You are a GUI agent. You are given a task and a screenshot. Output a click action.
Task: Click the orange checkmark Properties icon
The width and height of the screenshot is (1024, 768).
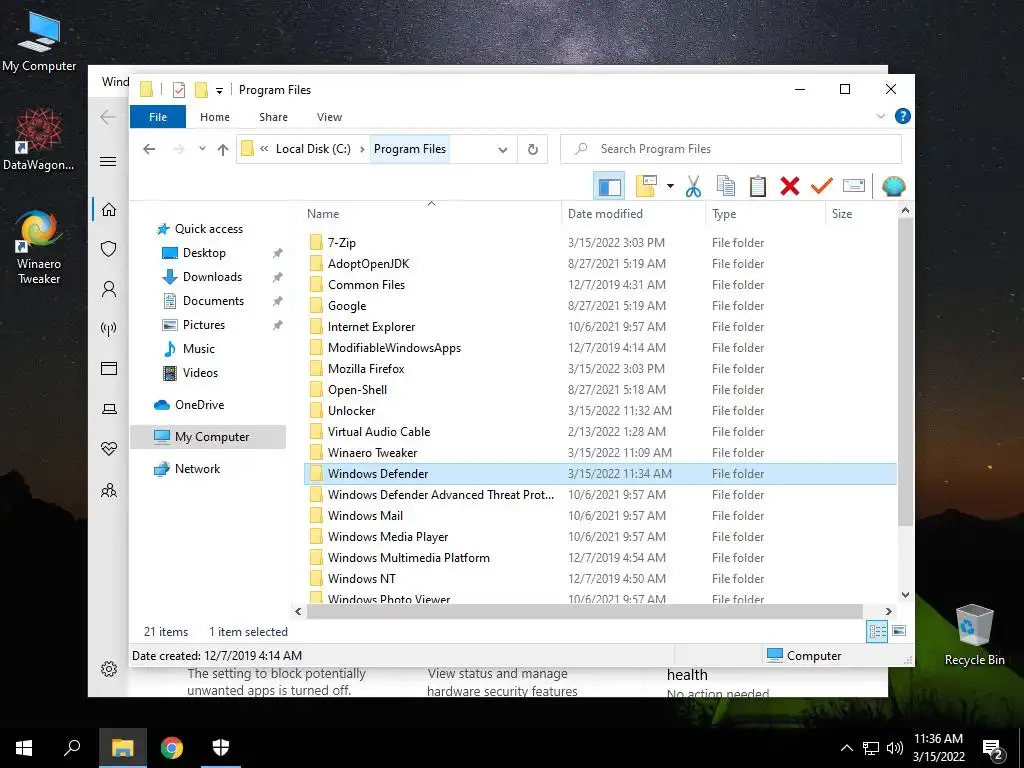point(821,186)
